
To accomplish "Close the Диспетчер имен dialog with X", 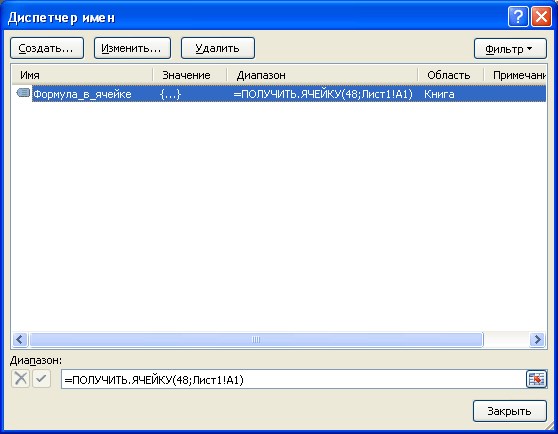I will pos(541,17).
